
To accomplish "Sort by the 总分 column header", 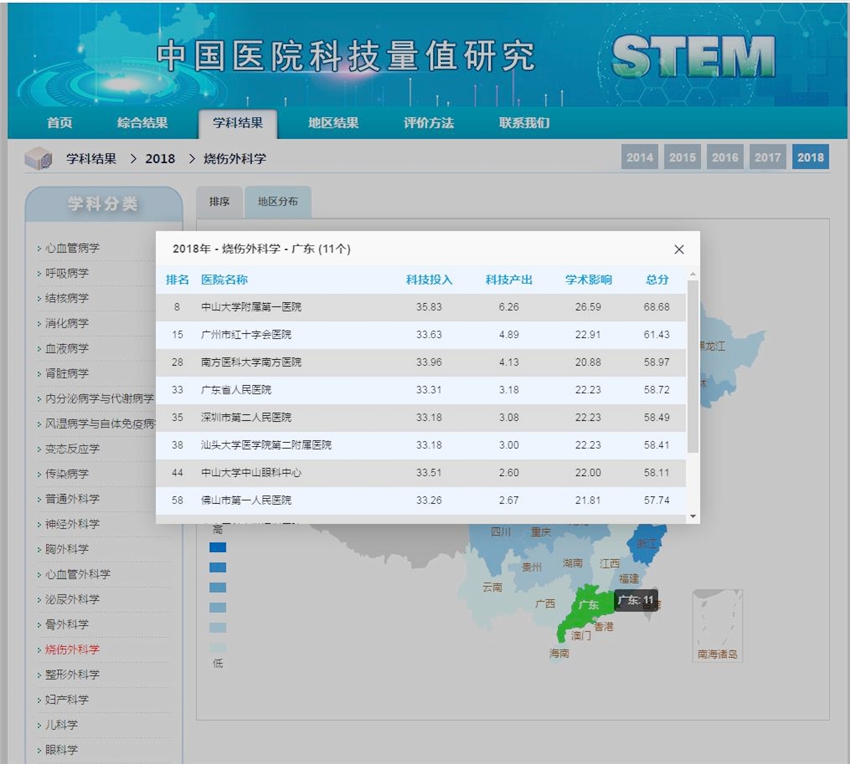I will (x=657, y=280).
